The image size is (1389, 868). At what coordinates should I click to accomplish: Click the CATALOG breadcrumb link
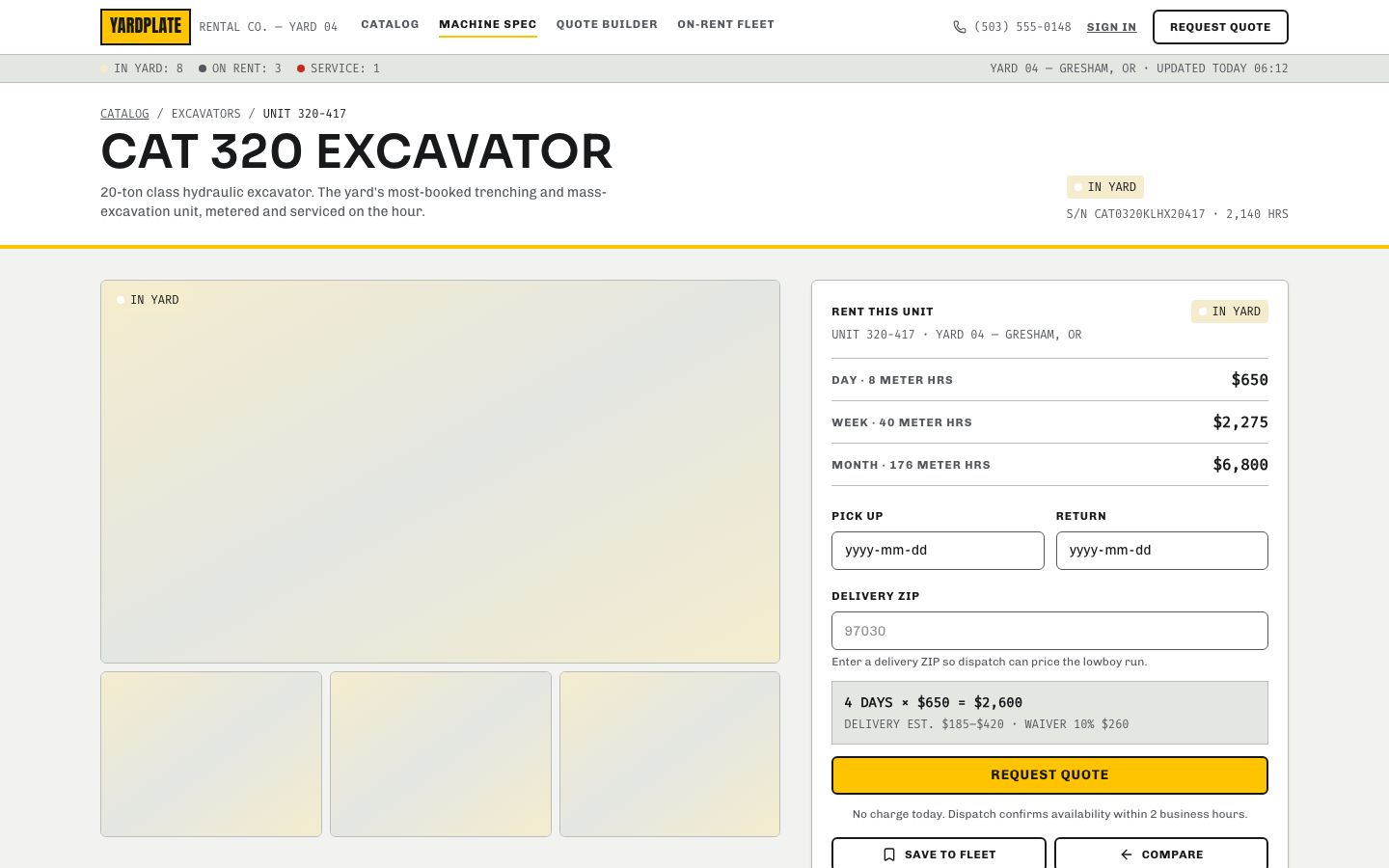(x=124, y=114)
